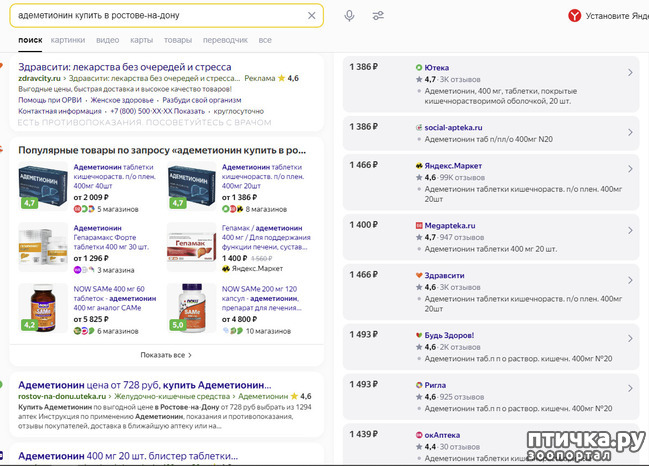Select the 1 439 ₽ окАптека price
This screenshot has height=466, width=649.
coord(363,434)
